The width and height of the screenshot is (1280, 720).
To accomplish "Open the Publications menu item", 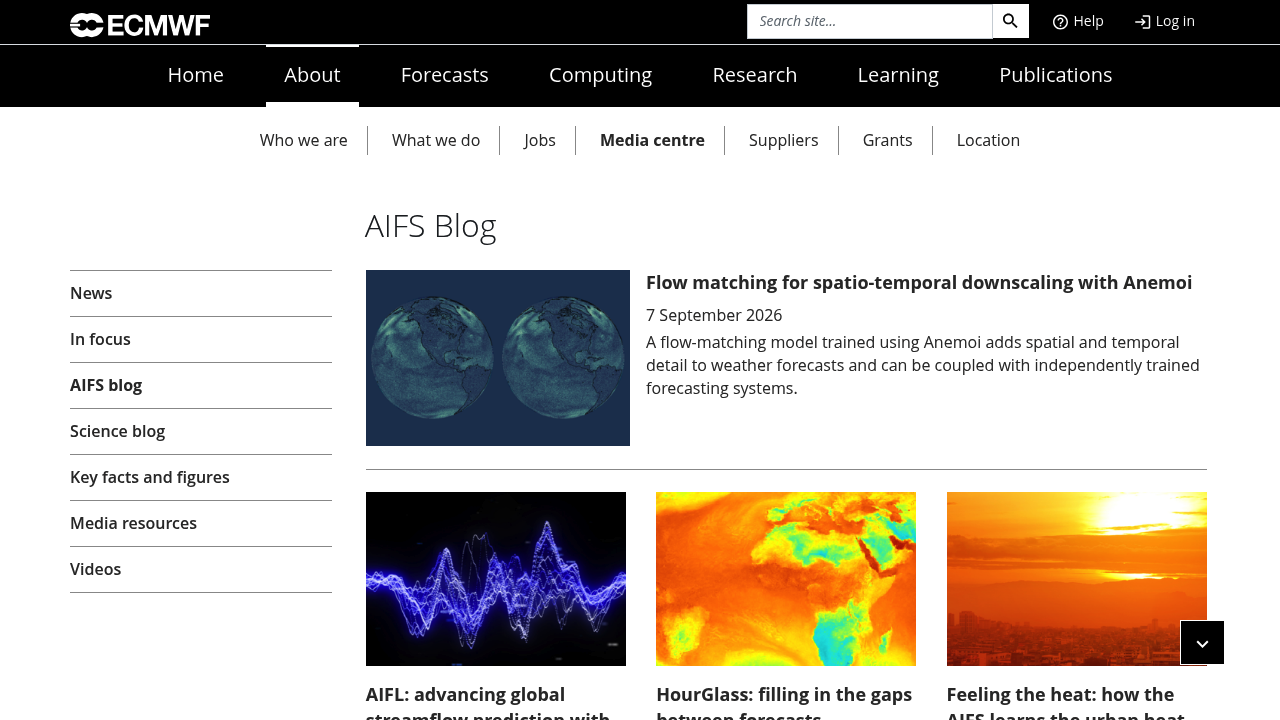I will [x=1056, y=75].
